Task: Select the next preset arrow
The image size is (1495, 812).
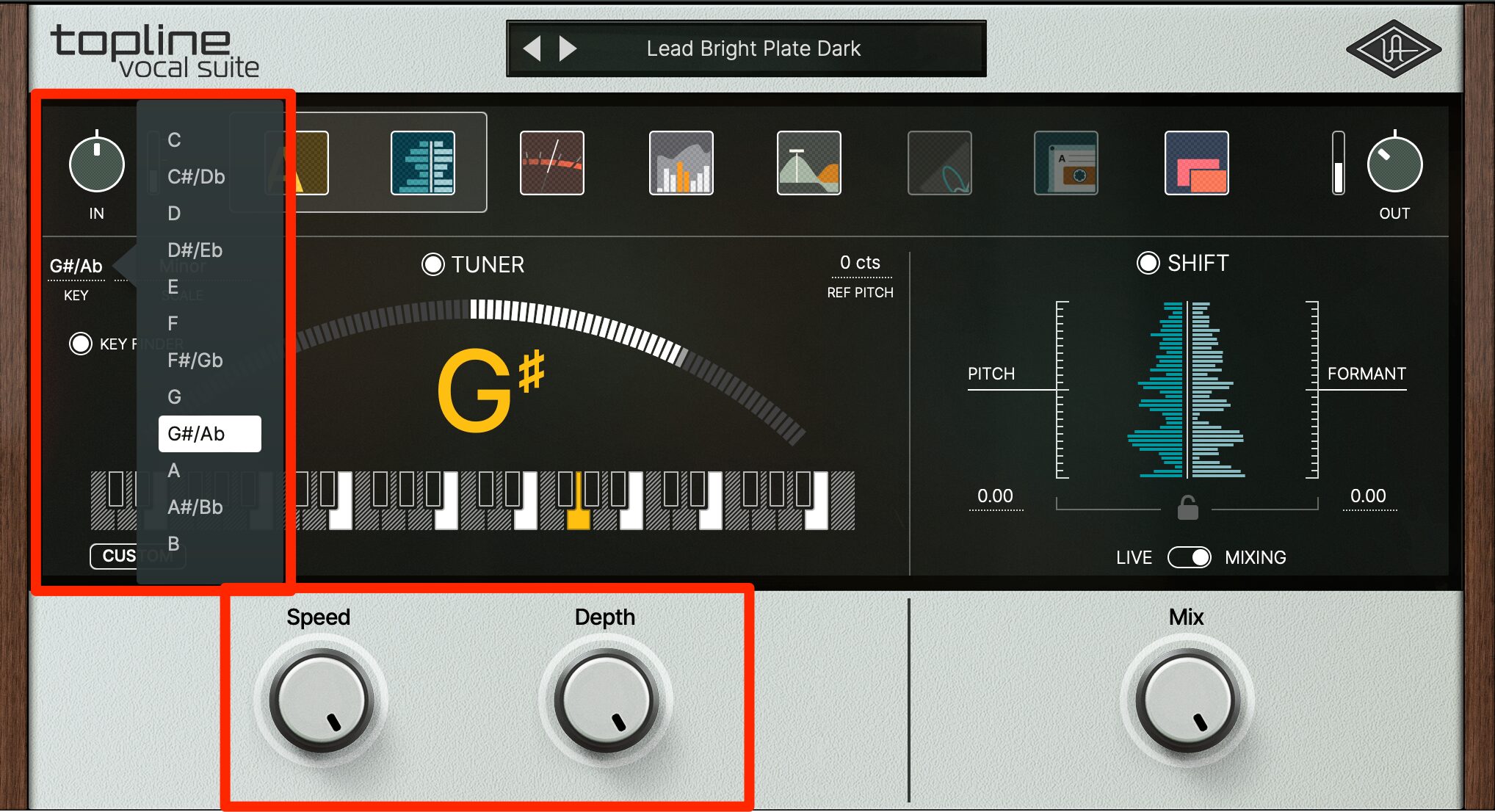Action: click(x=568, y=48)
